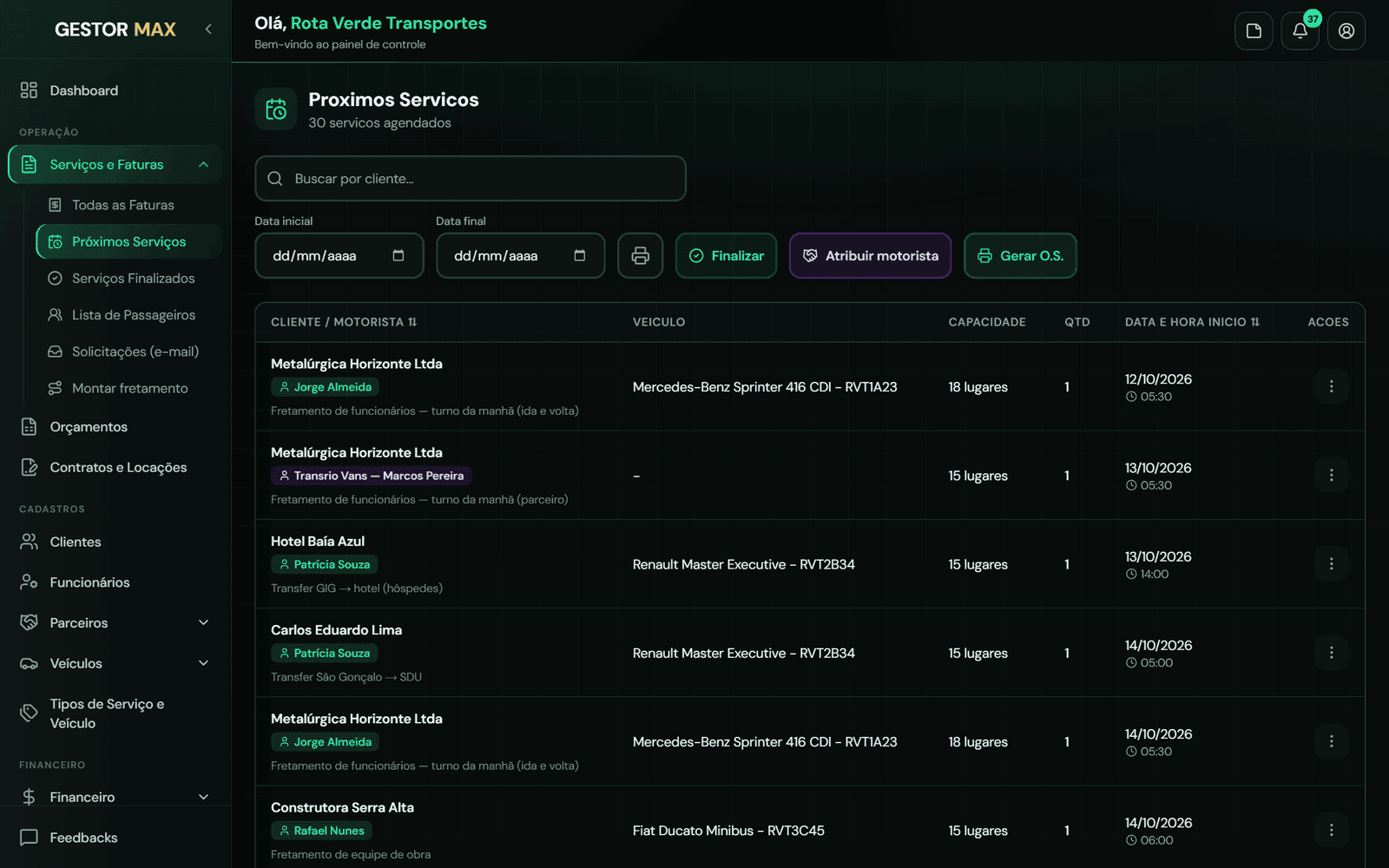Click the Rafael Nunes driver tag

coord(321,831)
